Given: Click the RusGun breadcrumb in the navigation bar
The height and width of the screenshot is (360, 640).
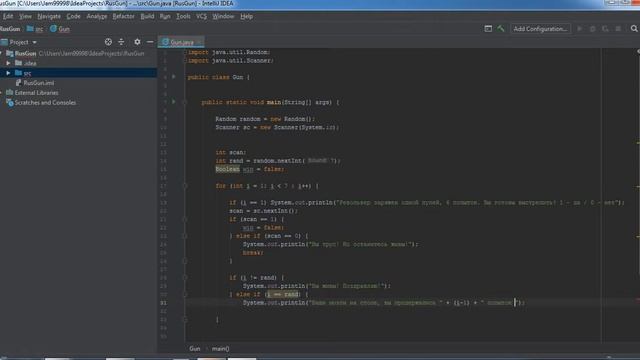Looking at the screenshot, I should click(10, 29).
